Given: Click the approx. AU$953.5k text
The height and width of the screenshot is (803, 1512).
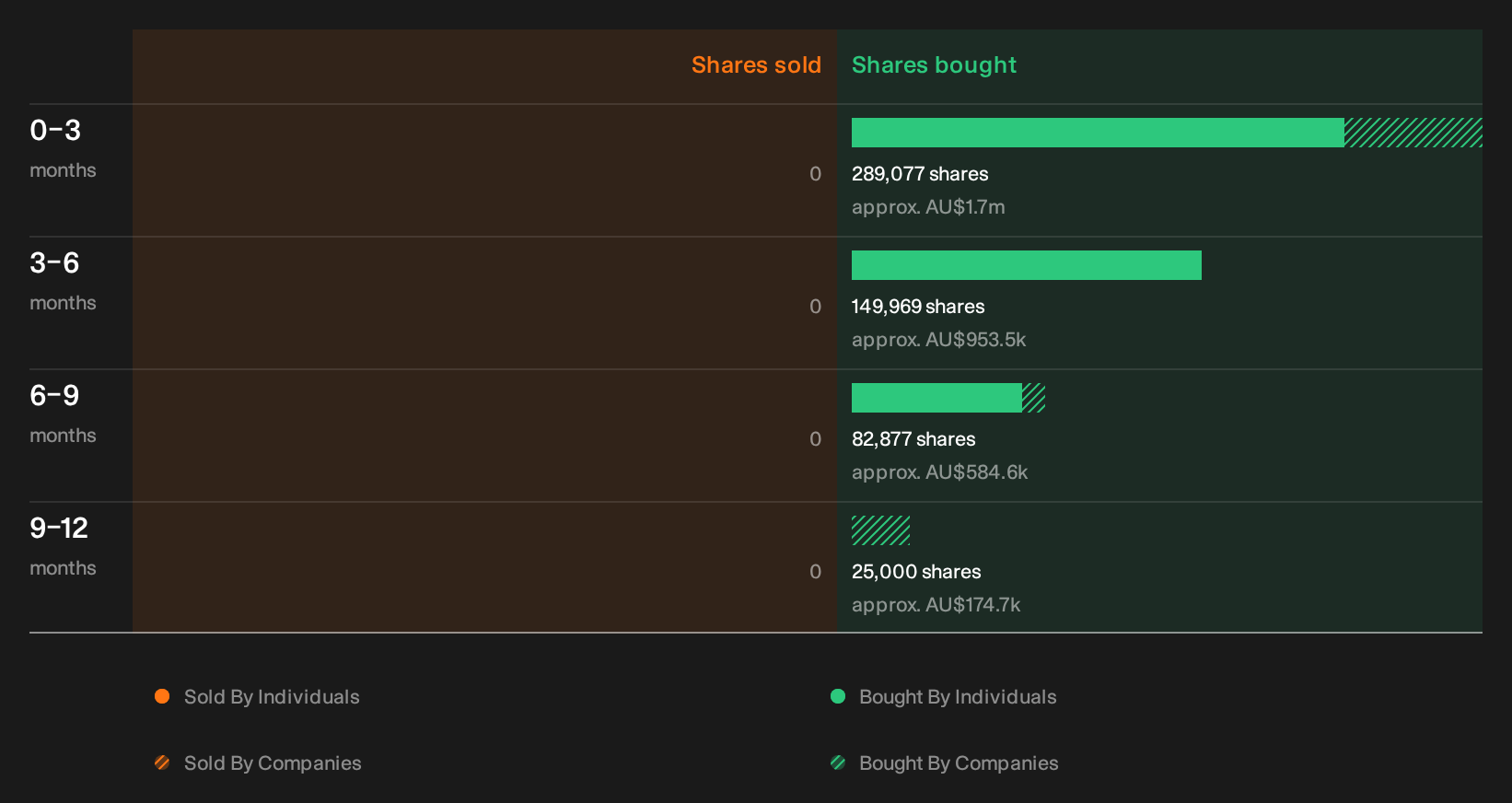Looking at the screenshot, I should tap(938, 340).
